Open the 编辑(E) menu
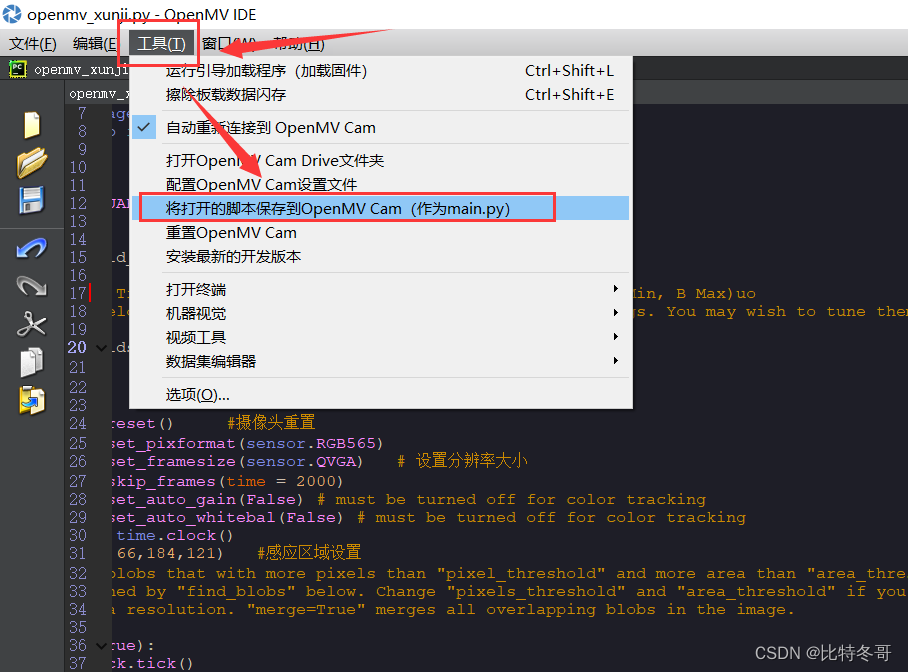The image size is (908, 672). 96,43
